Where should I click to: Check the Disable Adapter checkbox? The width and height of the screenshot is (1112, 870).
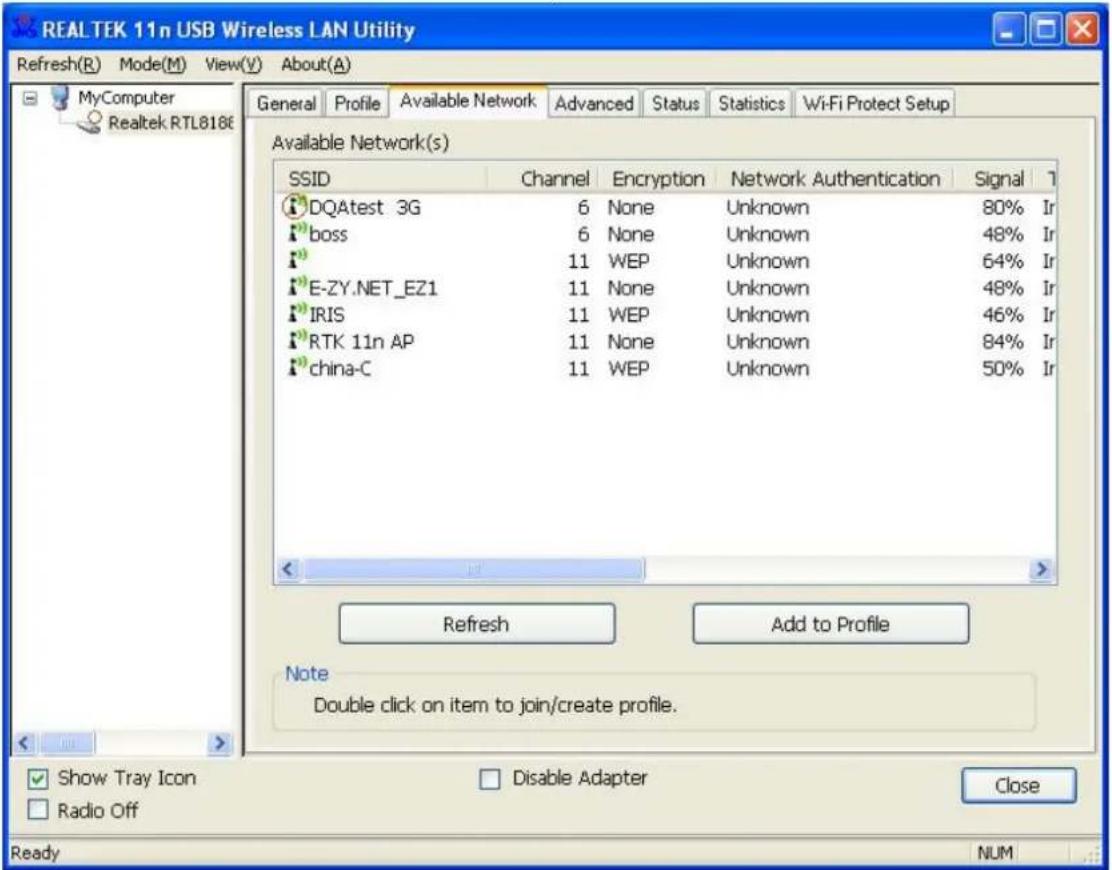[489, 779]
